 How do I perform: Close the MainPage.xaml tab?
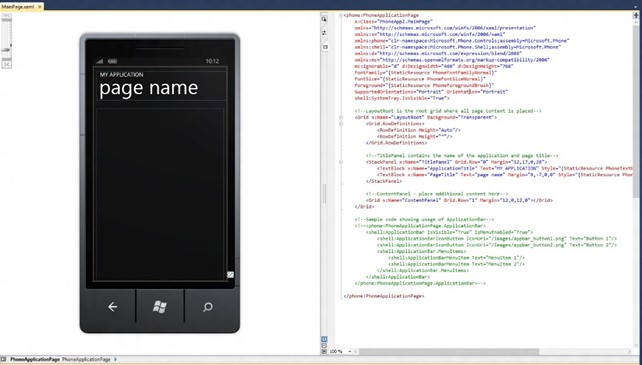(x=40, y=7)
